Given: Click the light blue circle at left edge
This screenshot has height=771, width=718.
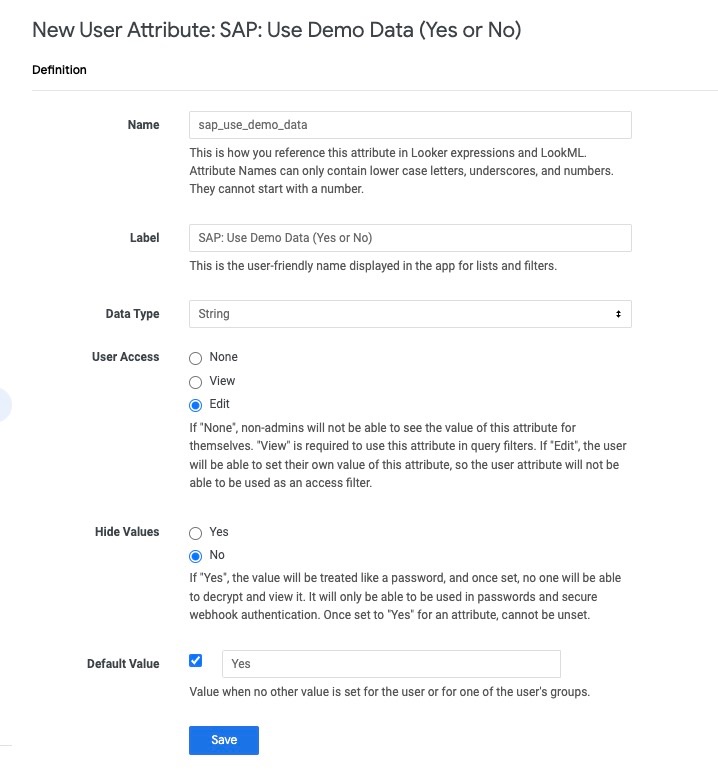Looking at the screenshot, I should [x=4, y=405].
